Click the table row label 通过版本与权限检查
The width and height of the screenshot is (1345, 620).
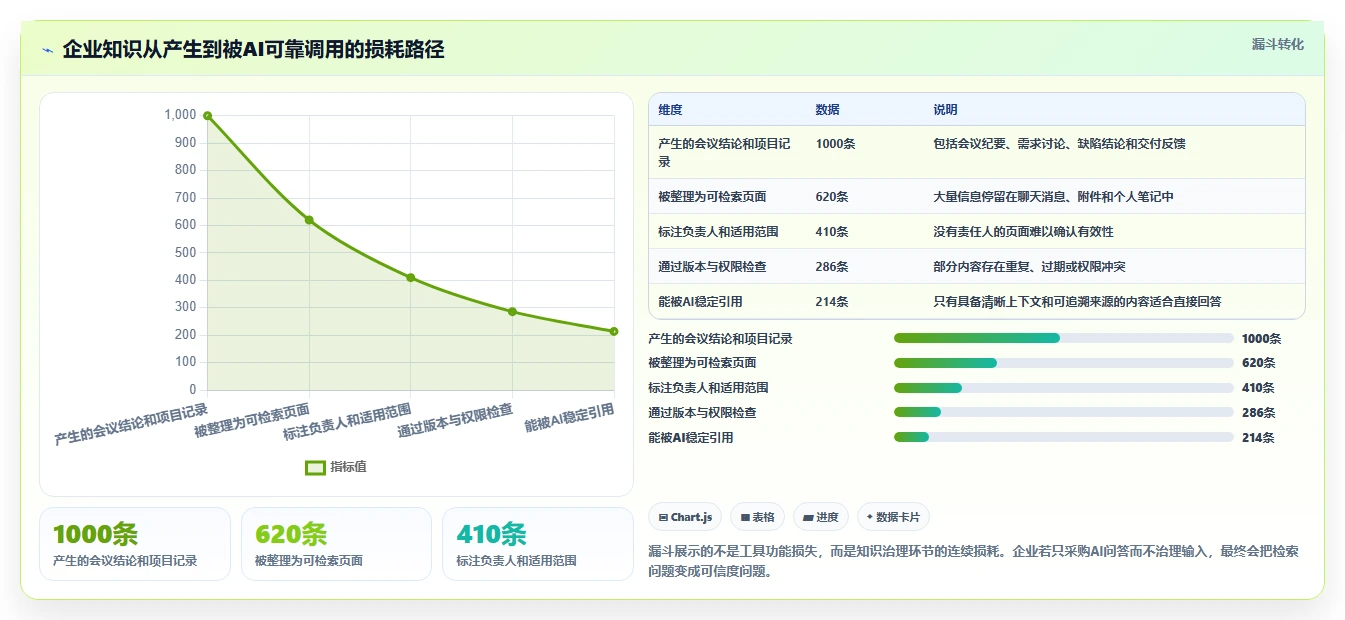coord(712,267)
